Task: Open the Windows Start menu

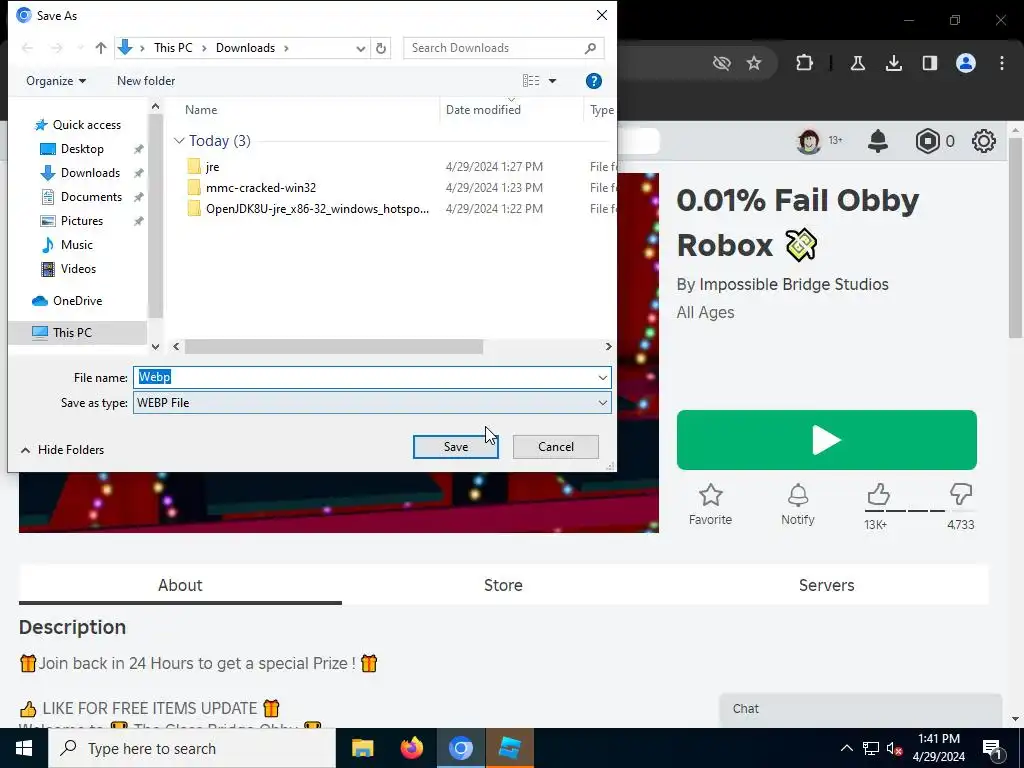Action: [24, 748]
